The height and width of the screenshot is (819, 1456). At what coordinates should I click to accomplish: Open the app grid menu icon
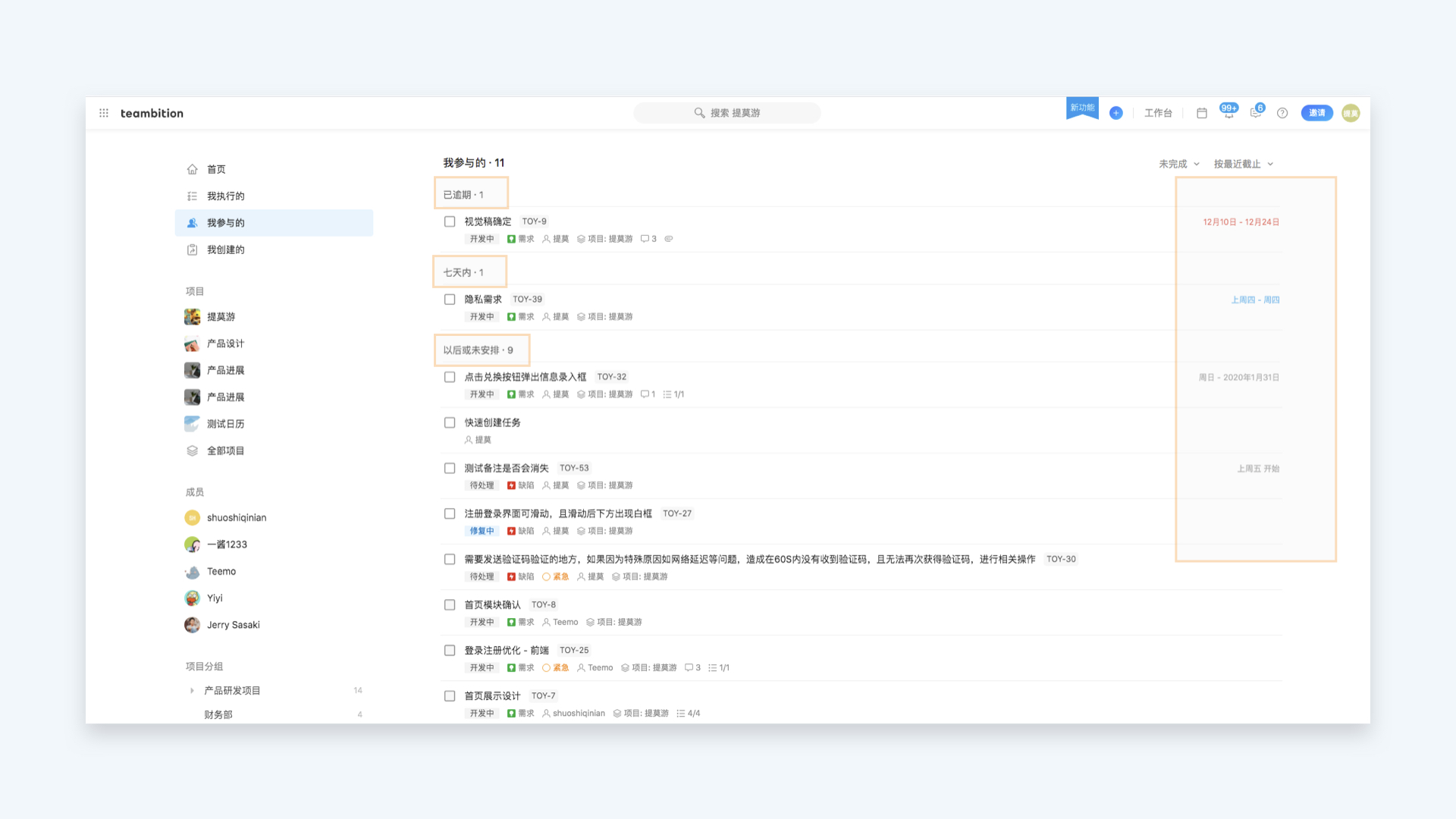104,113
